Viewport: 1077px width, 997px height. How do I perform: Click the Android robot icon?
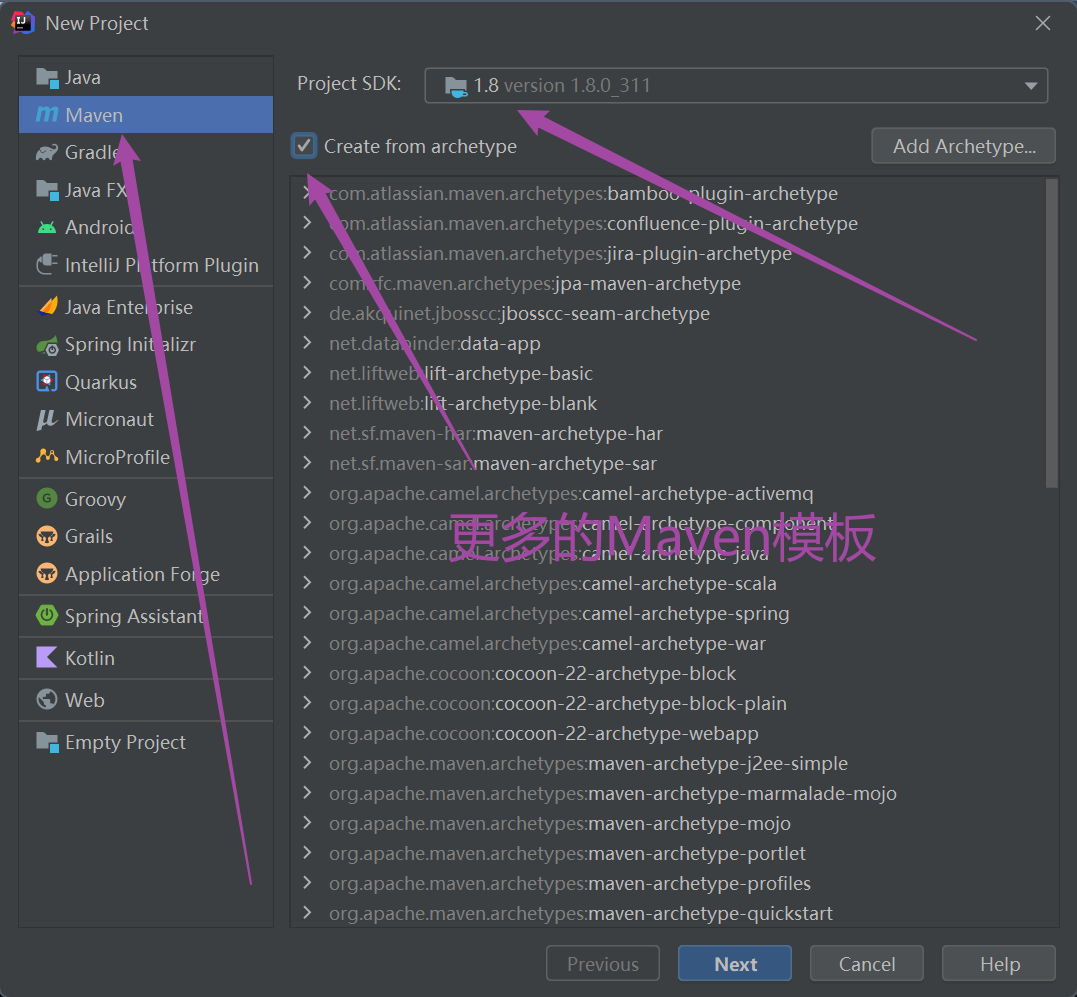47,227
